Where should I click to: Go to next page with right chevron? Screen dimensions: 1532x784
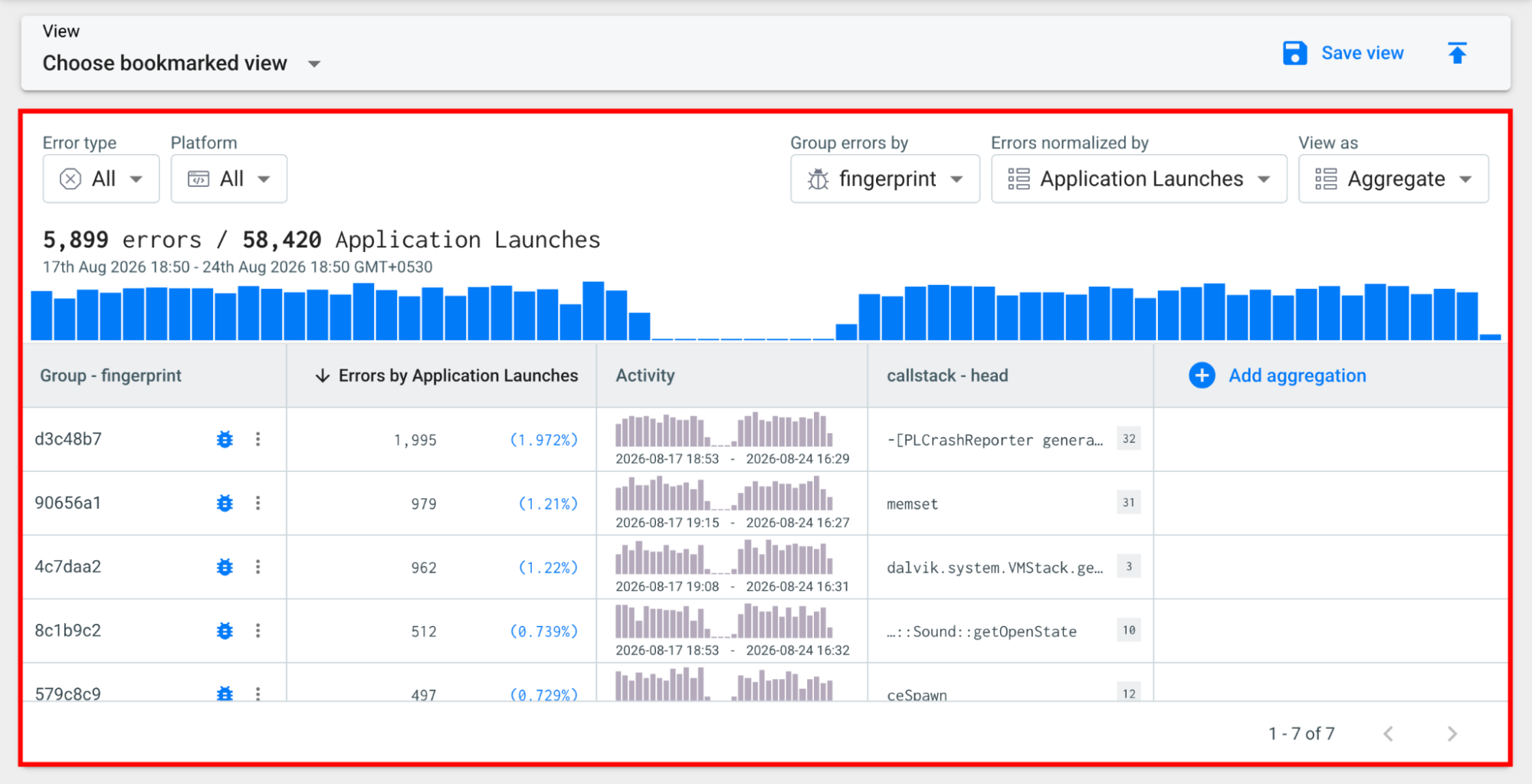point(1452,733)
